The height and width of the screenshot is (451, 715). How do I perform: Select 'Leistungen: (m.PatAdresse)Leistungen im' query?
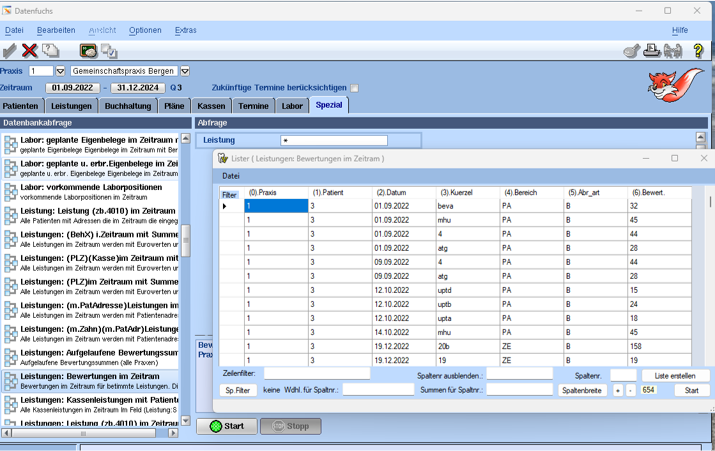[91, 310]
